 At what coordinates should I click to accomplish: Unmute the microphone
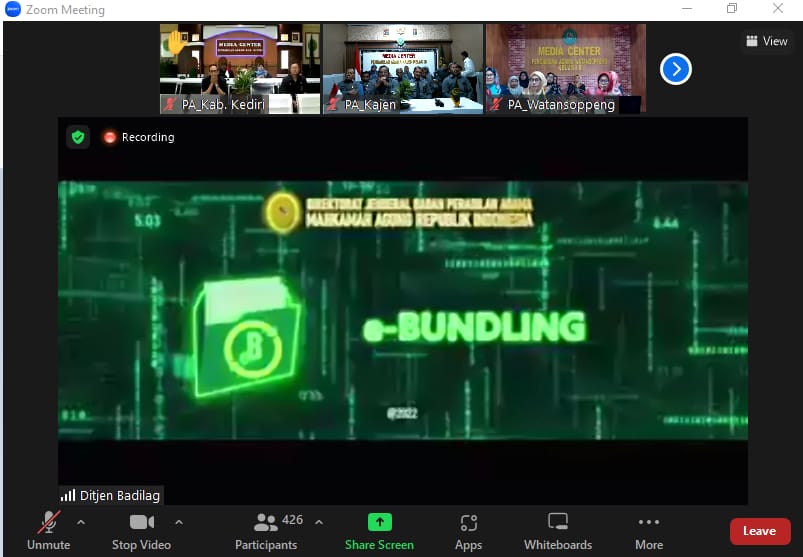49,531
